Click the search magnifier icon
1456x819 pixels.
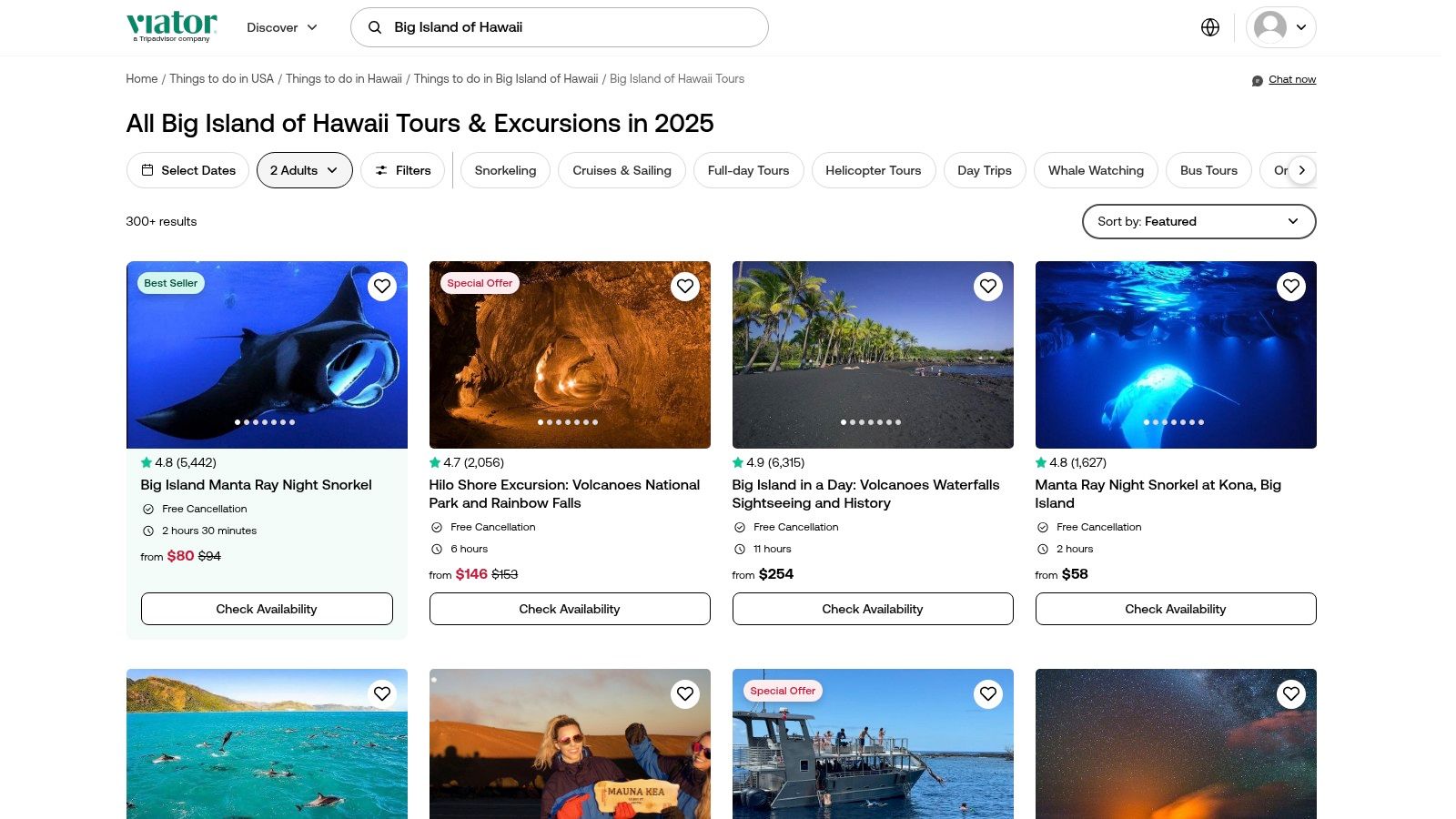pyautogui.click(x=375, y=27)
